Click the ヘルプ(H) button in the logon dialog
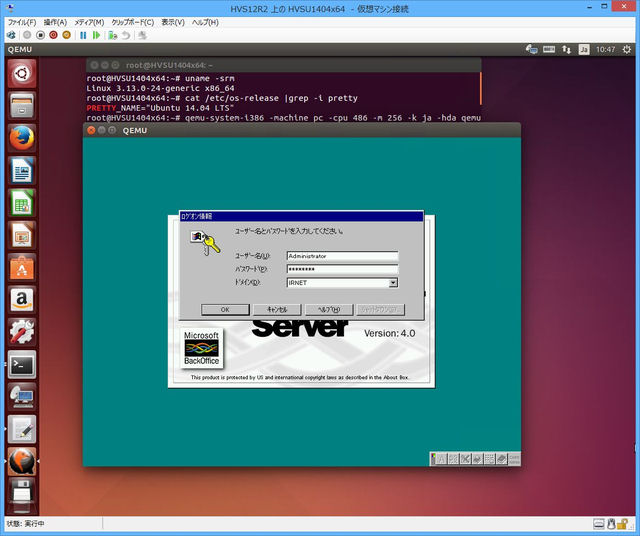 (x=329, y=309)
